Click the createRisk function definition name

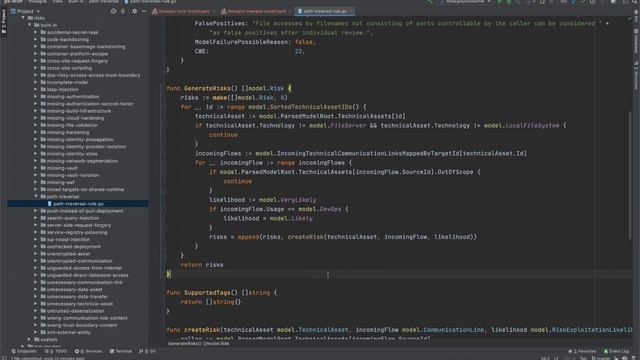202,329
